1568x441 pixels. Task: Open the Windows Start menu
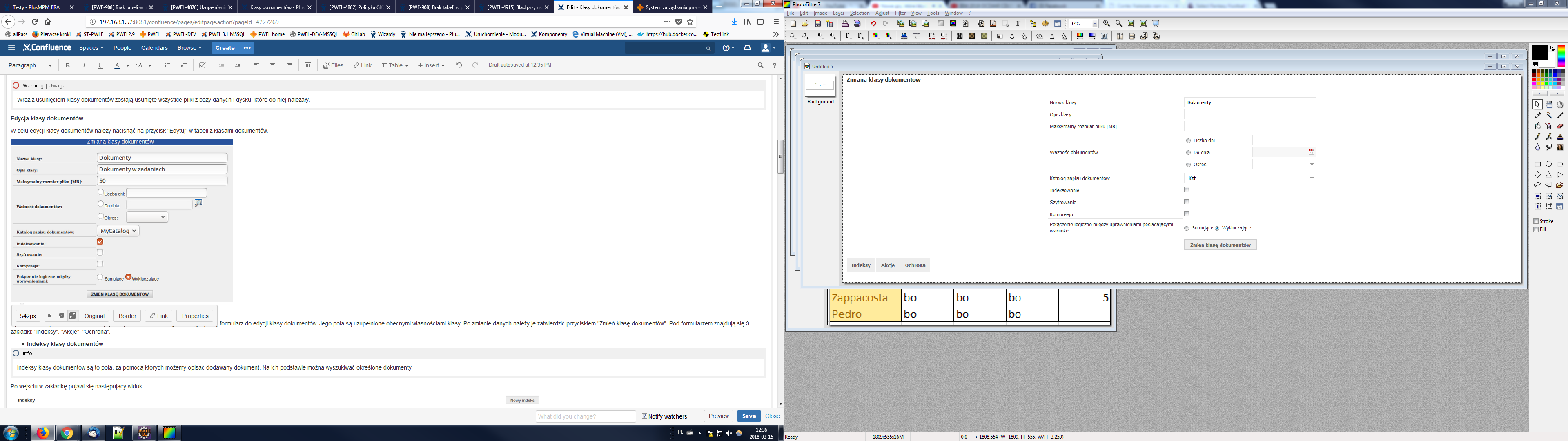click(x=11, y=432)
